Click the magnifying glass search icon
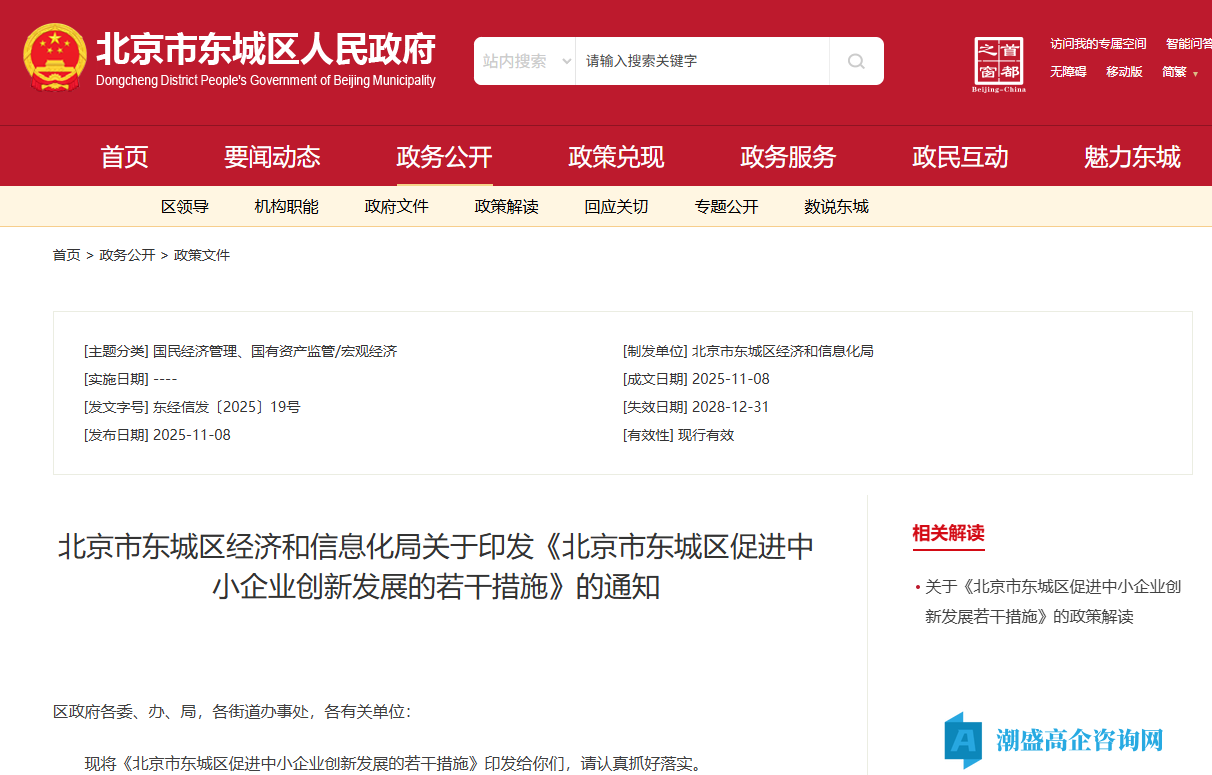The image size is (1212, 775). (x=856, y=61)
